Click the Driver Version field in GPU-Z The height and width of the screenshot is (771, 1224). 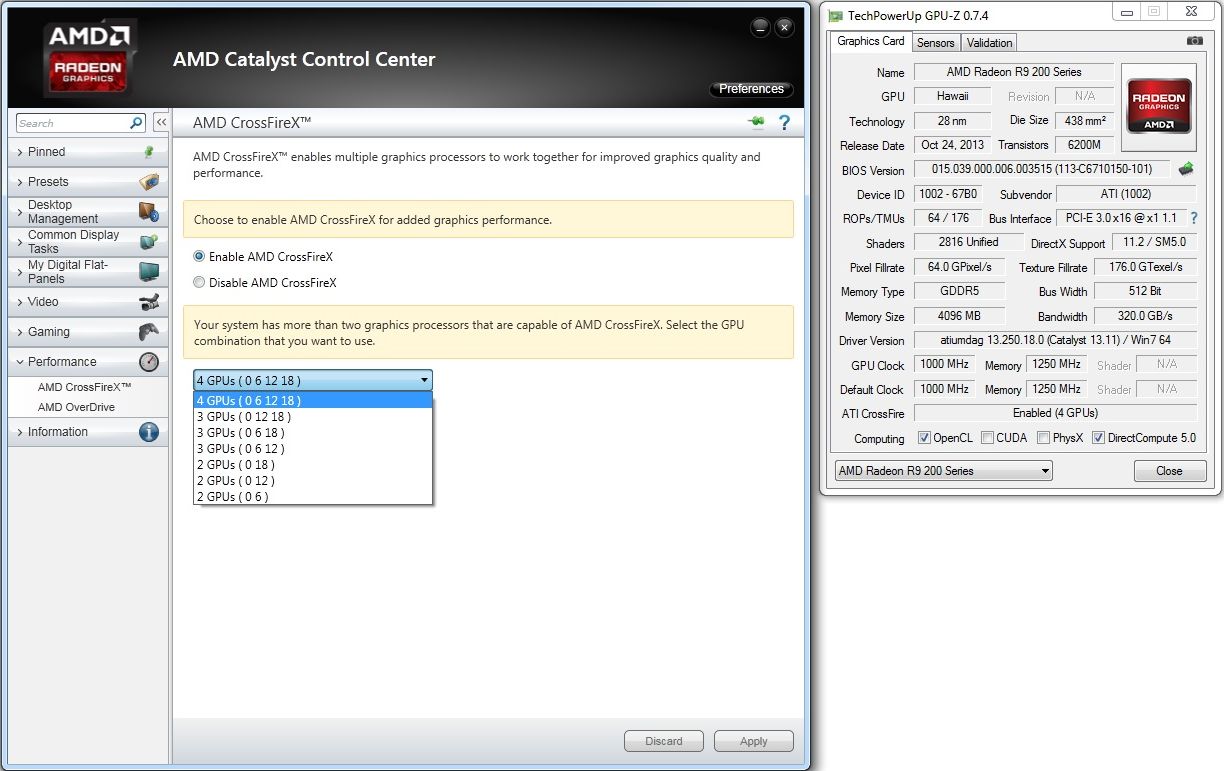1055,341
